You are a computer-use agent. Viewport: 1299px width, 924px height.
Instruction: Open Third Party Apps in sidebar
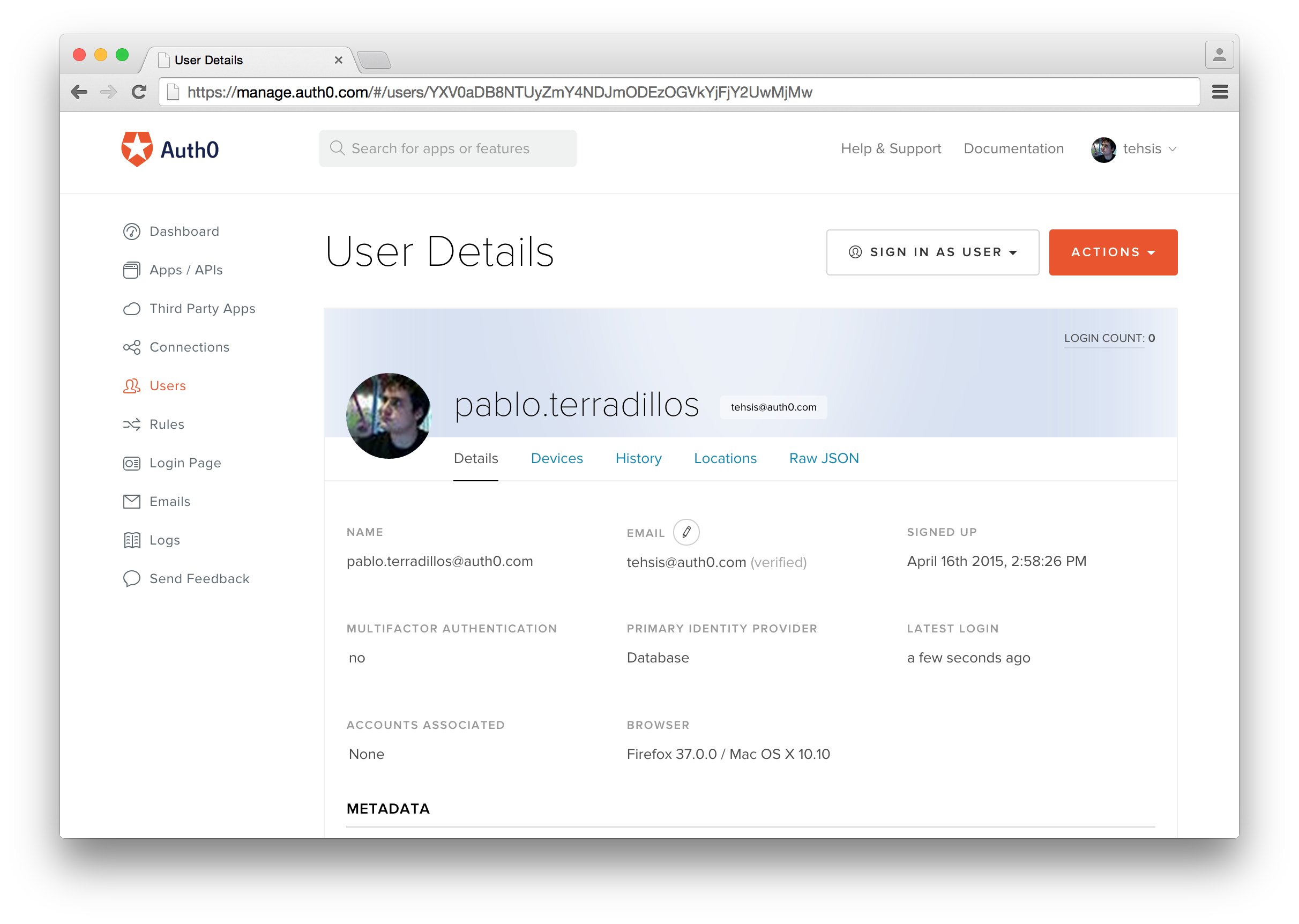pyautogui.click(x=202, y=308)
